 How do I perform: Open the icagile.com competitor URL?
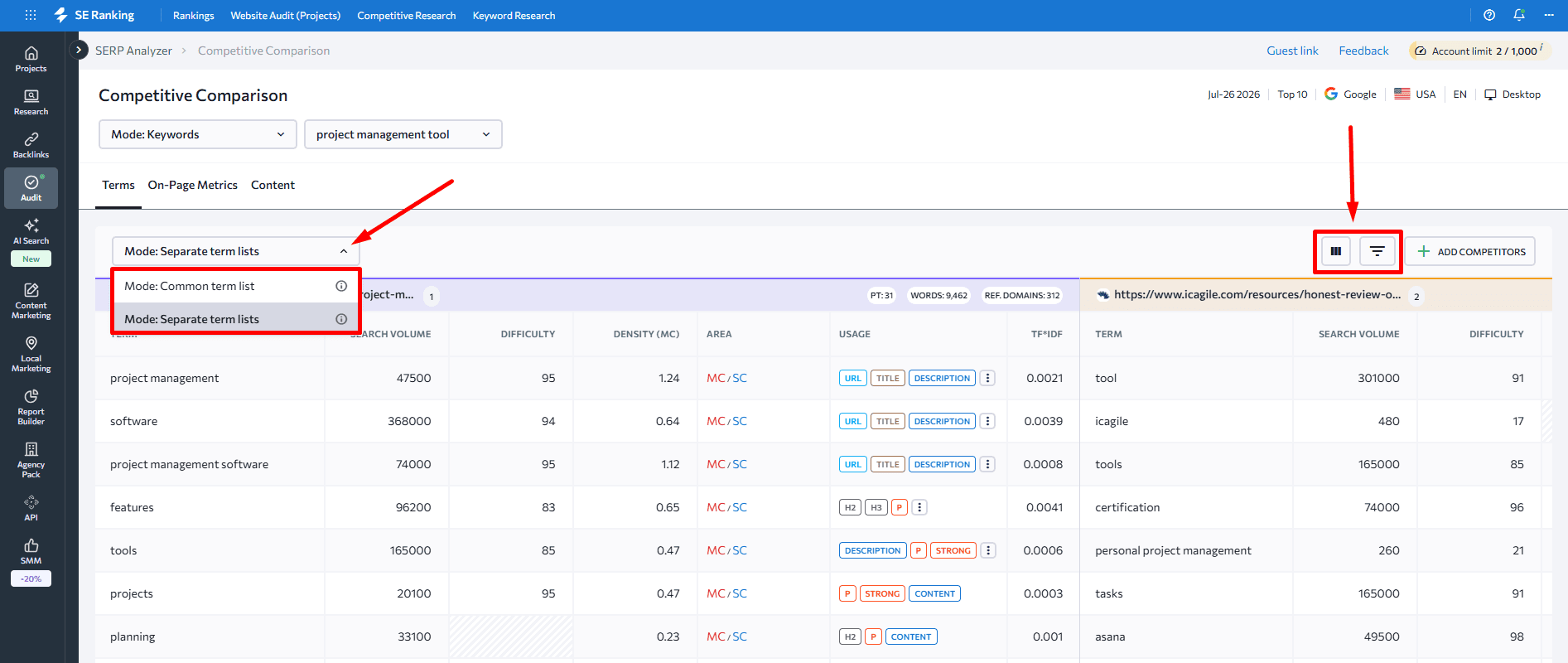coord(1257,294)
